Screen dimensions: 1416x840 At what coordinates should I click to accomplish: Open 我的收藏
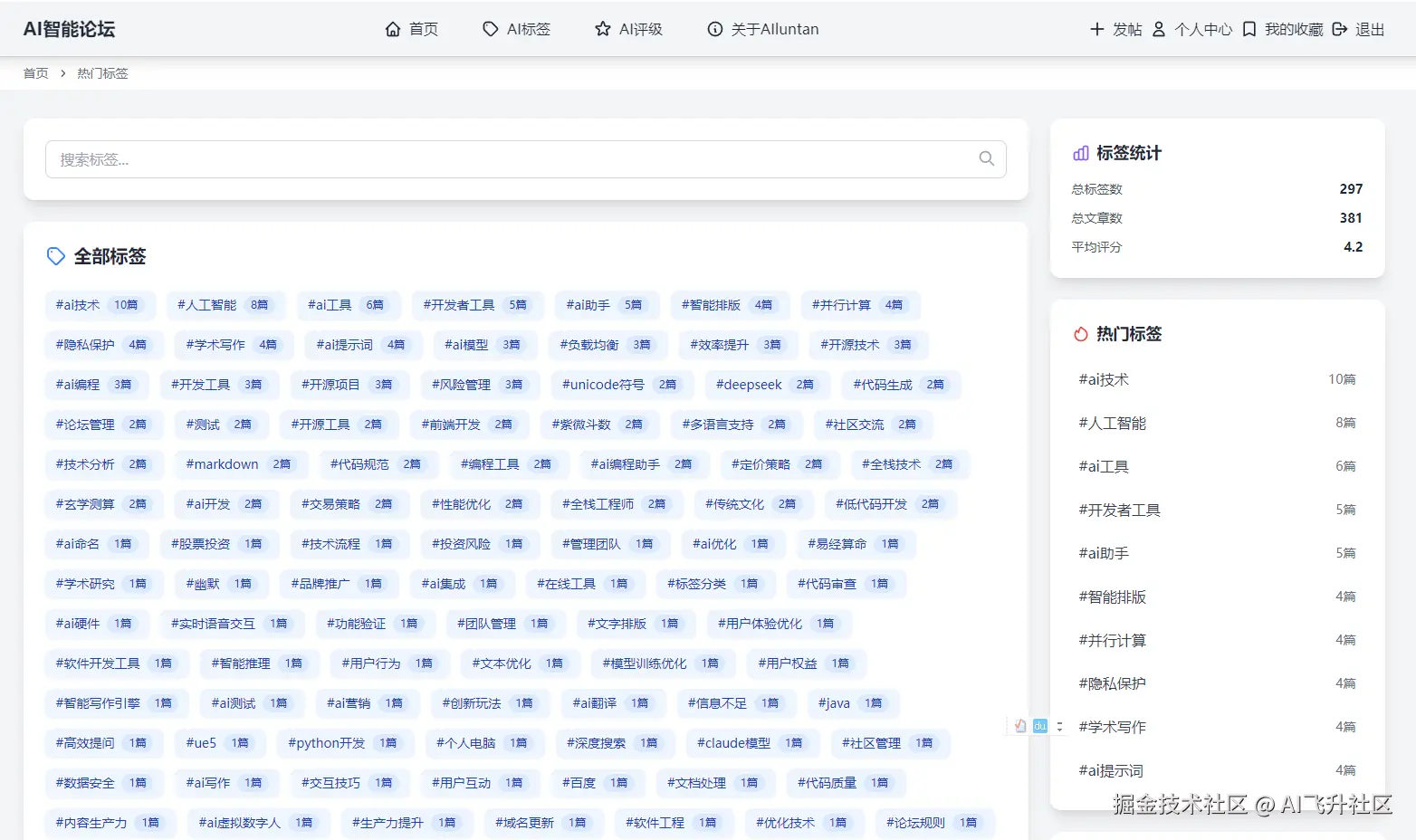pos(1283,29)
